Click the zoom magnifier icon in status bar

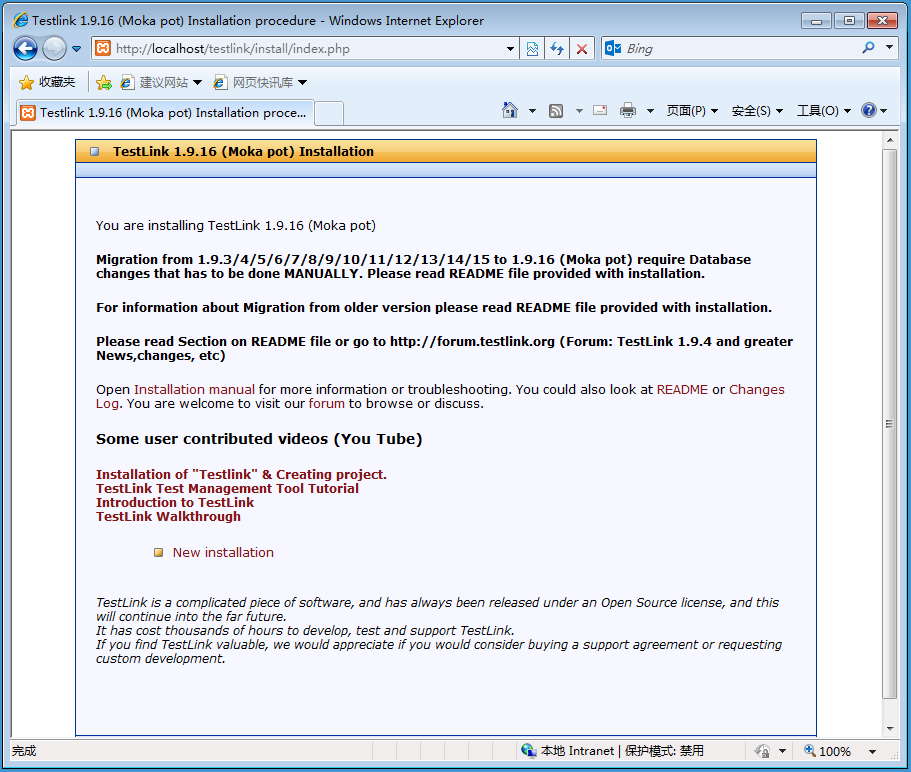809,751
